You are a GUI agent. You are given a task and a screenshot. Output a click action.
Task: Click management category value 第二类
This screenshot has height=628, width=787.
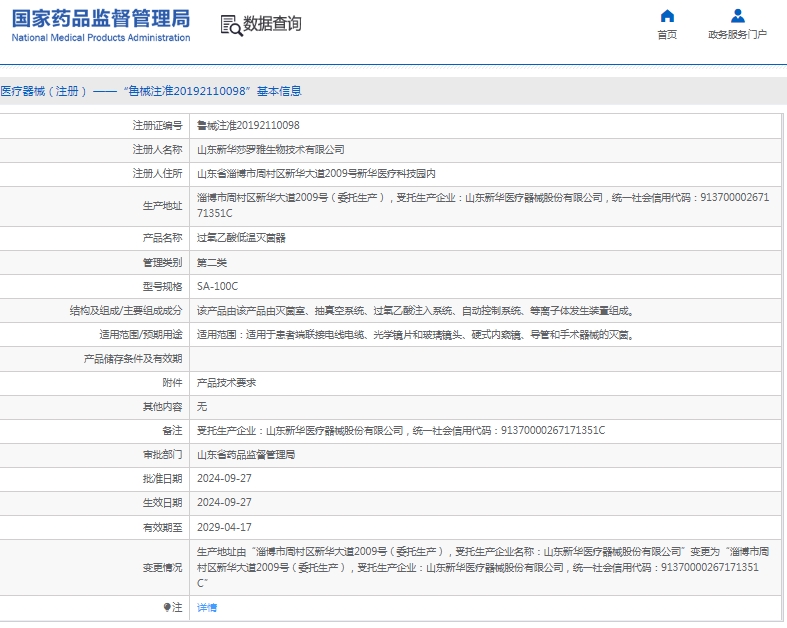point(212,263)
